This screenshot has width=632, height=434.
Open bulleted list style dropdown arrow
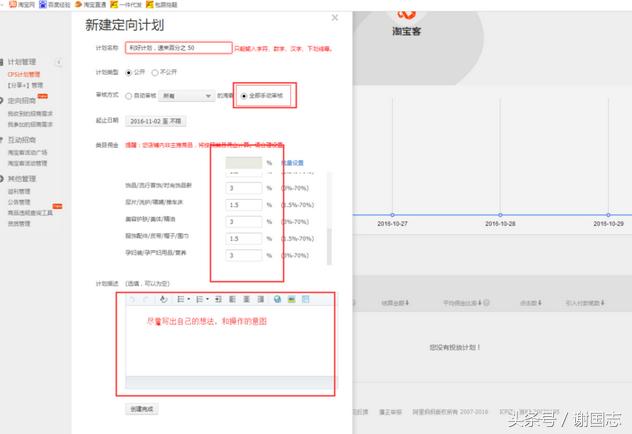pyautogui.click(x=207, y=299)
